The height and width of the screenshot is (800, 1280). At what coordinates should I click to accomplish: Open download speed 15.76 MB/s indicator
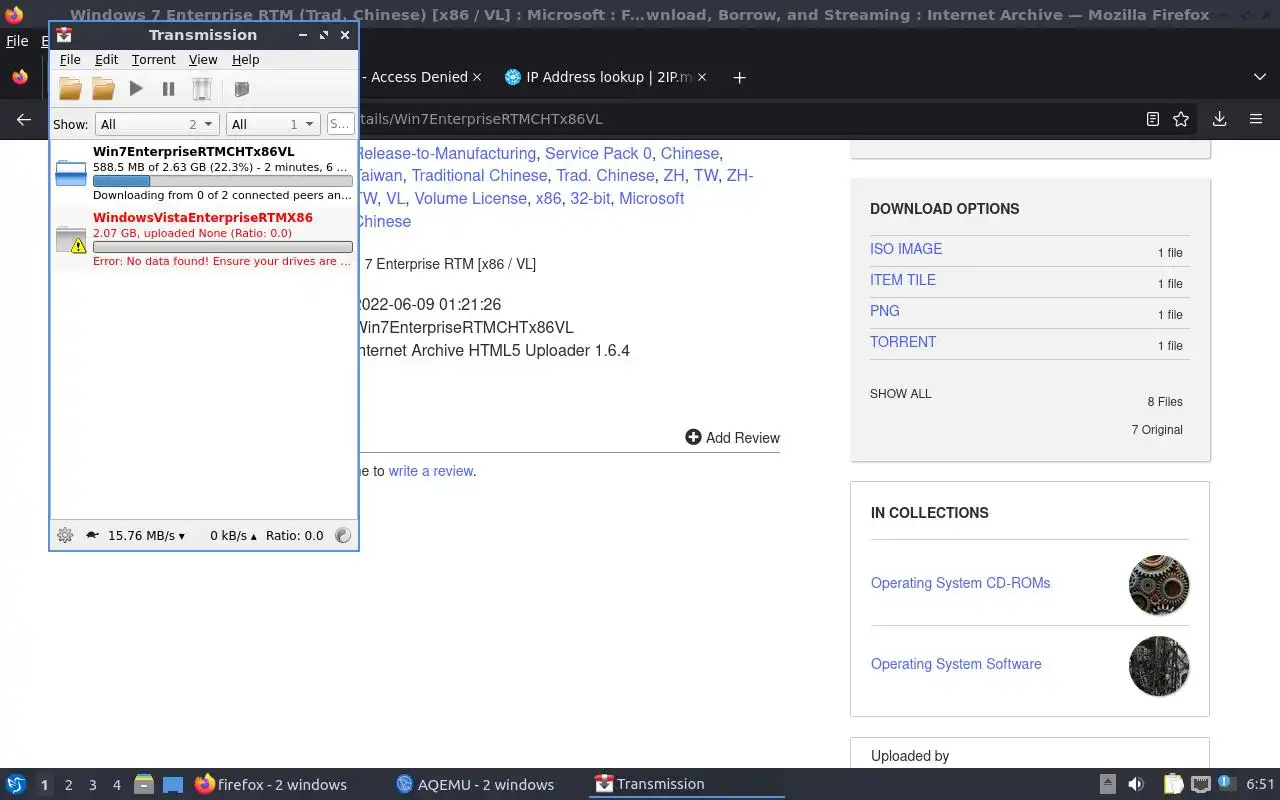click(x=146, y=536)
